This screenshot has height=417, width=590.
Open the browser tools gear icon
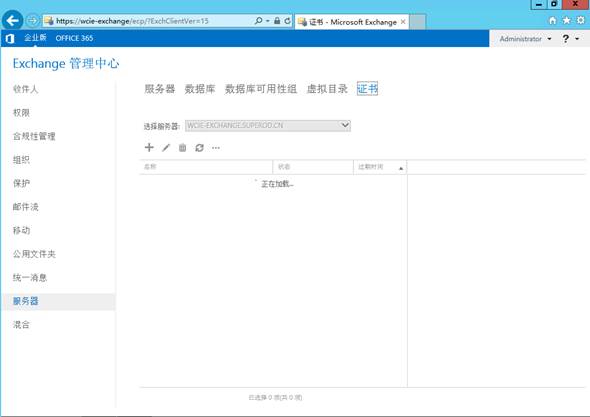581,20
